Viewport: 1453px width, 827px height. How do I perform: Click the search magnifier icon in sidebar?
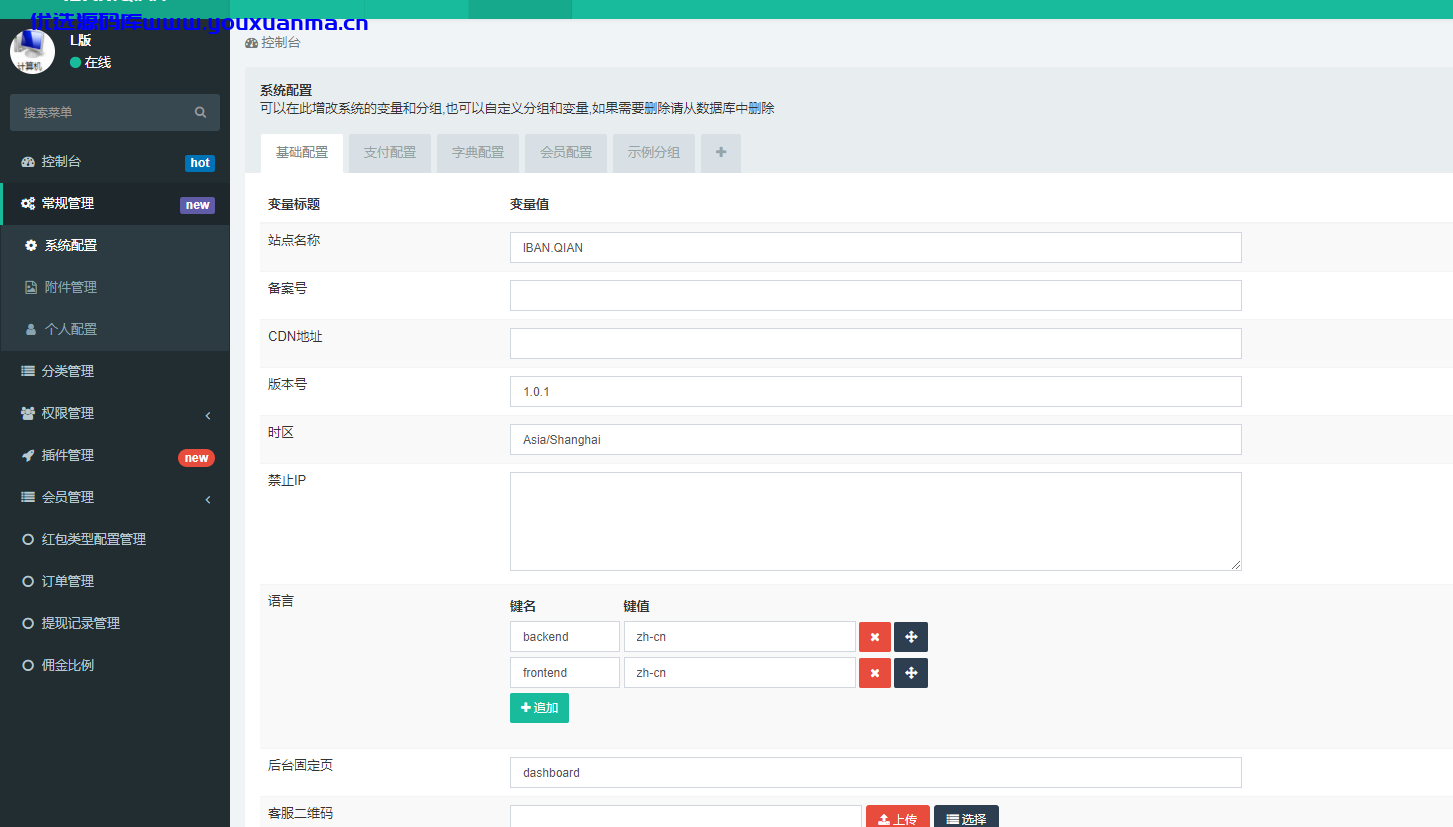[200, 112]
